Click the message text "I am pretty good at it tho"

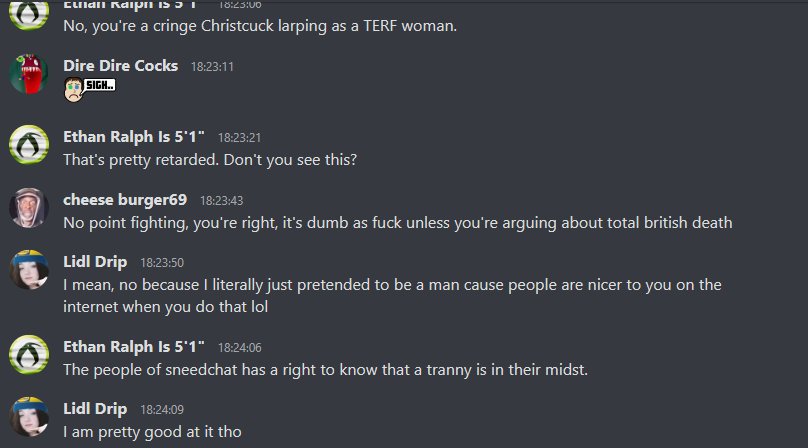click(152, 432)
